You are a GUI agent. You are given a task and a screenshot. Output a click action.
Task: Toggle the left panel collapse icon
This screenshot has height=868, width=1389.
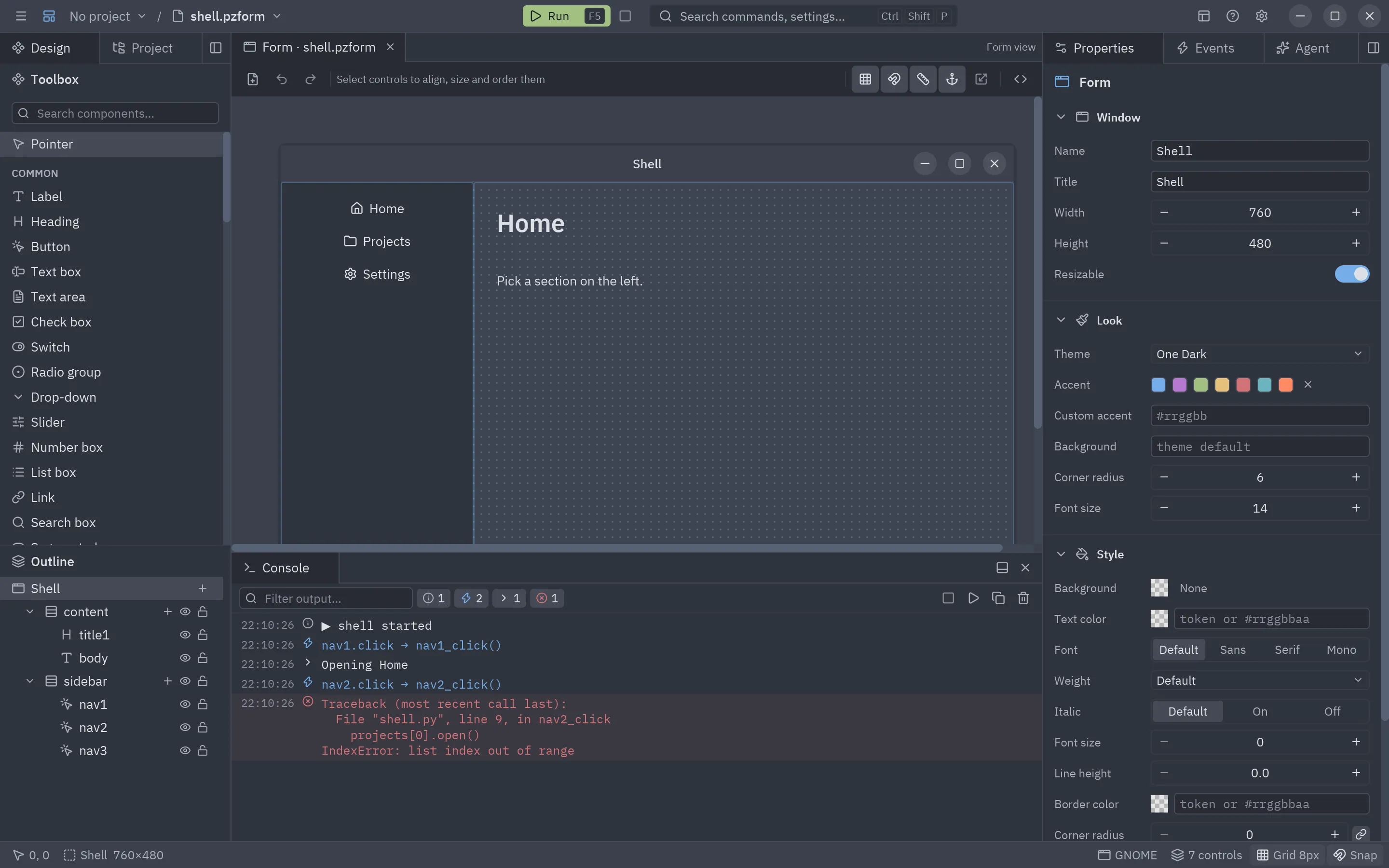click(216, 48)
